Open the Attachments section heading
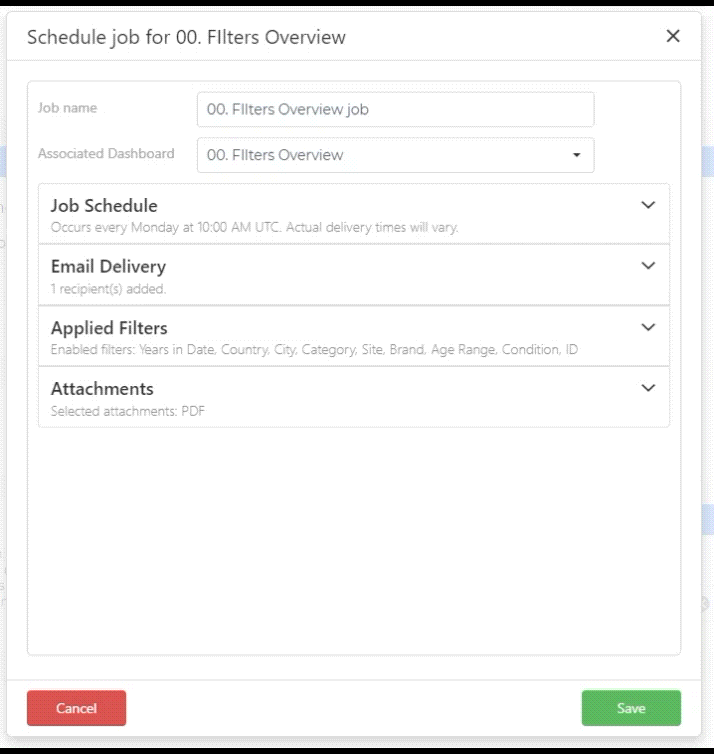Image resolution: width=714 pixels, height=754 pixels. point(102,389)
